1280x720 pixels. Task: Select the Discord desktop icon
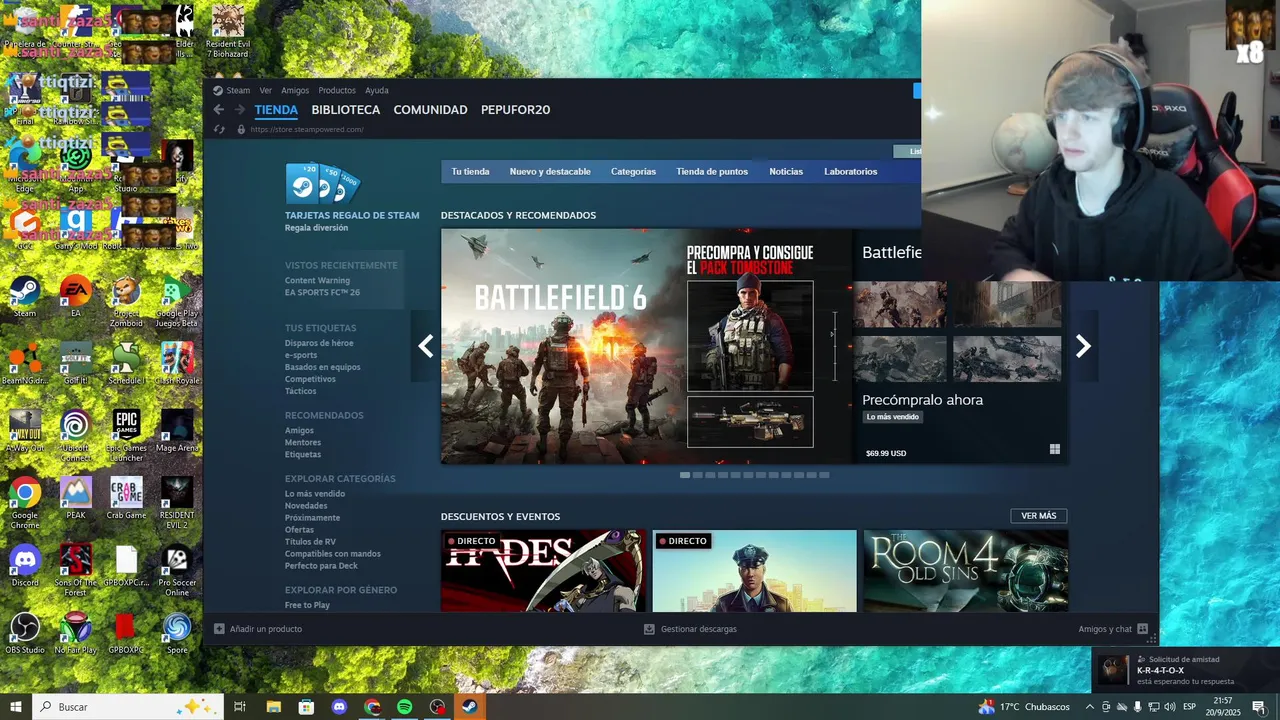click(25, 565)
